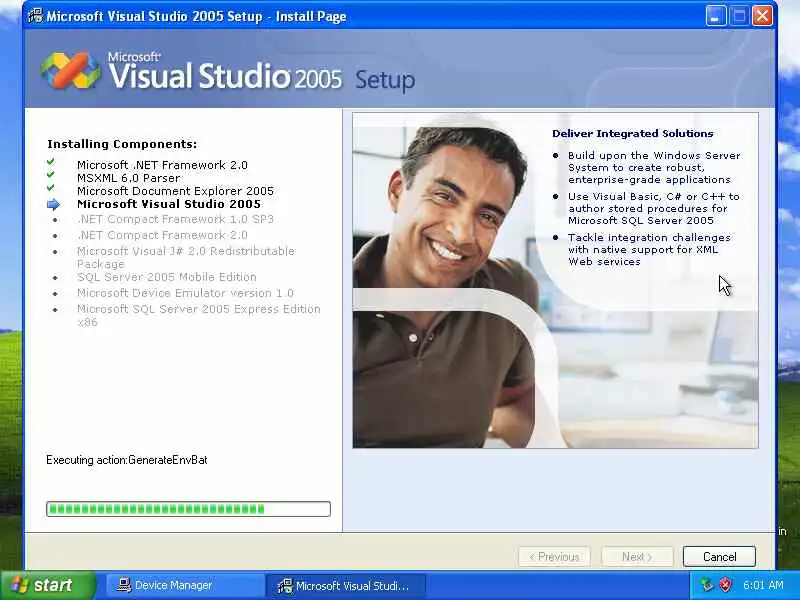
Task: Click 'Microsoft Visual J# 2.0 Redistributable Package'
Action: click(186, 258)
